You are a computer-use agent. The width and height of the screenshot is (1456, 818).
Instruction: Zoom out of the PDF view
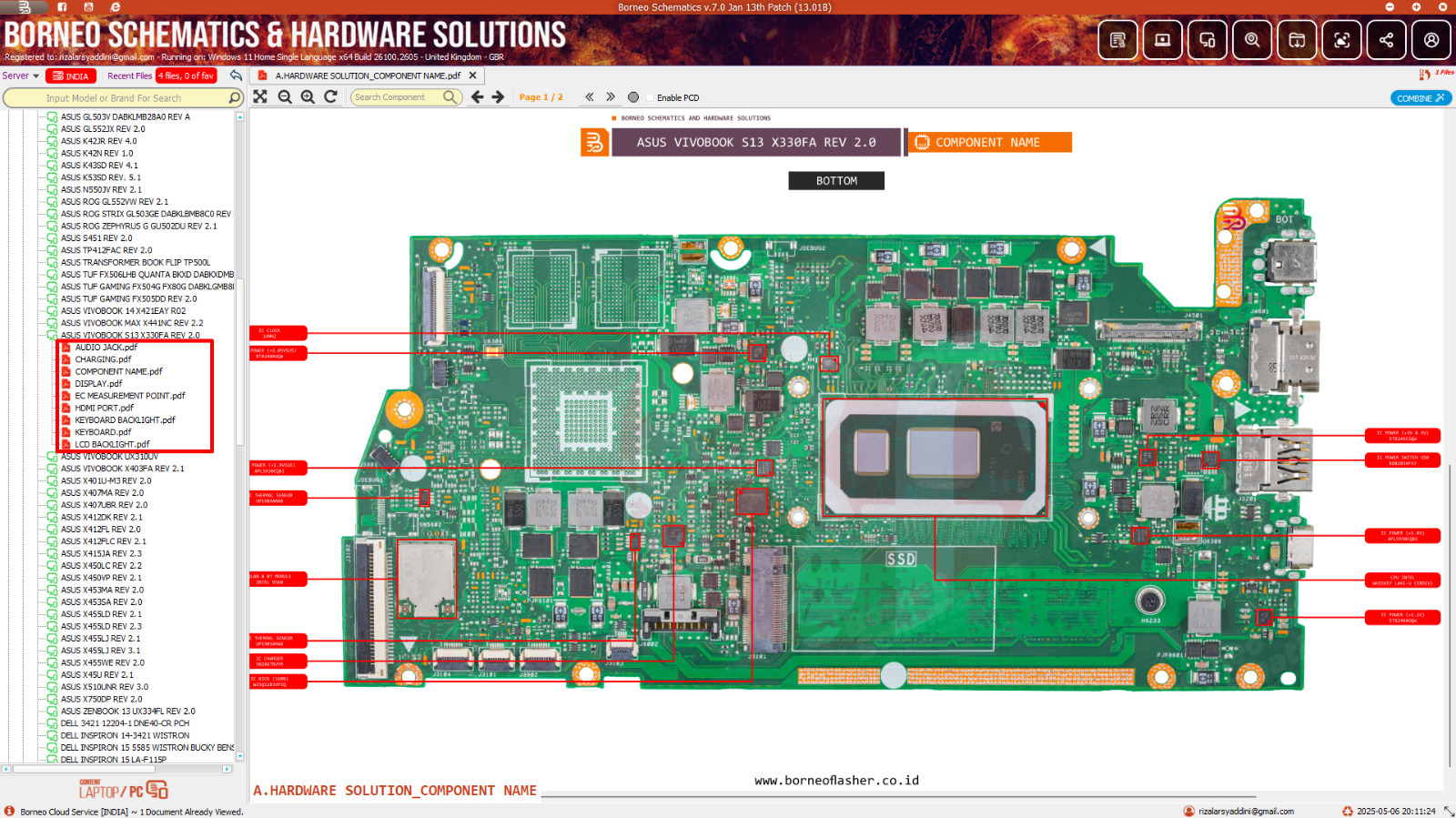pyautogui.click(x=285, y=96)
